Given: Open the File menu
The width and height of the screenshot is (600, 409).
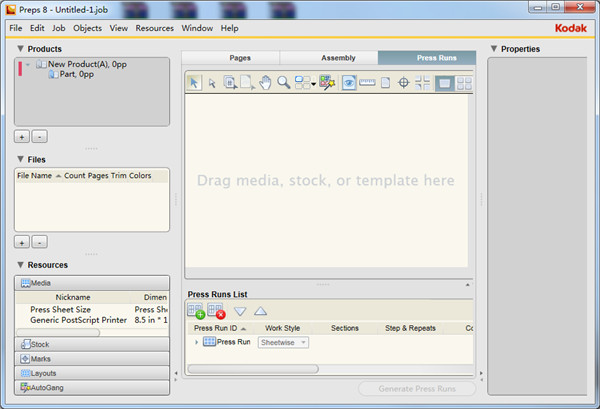Looking at the screenshot, I should click(16, 28).
